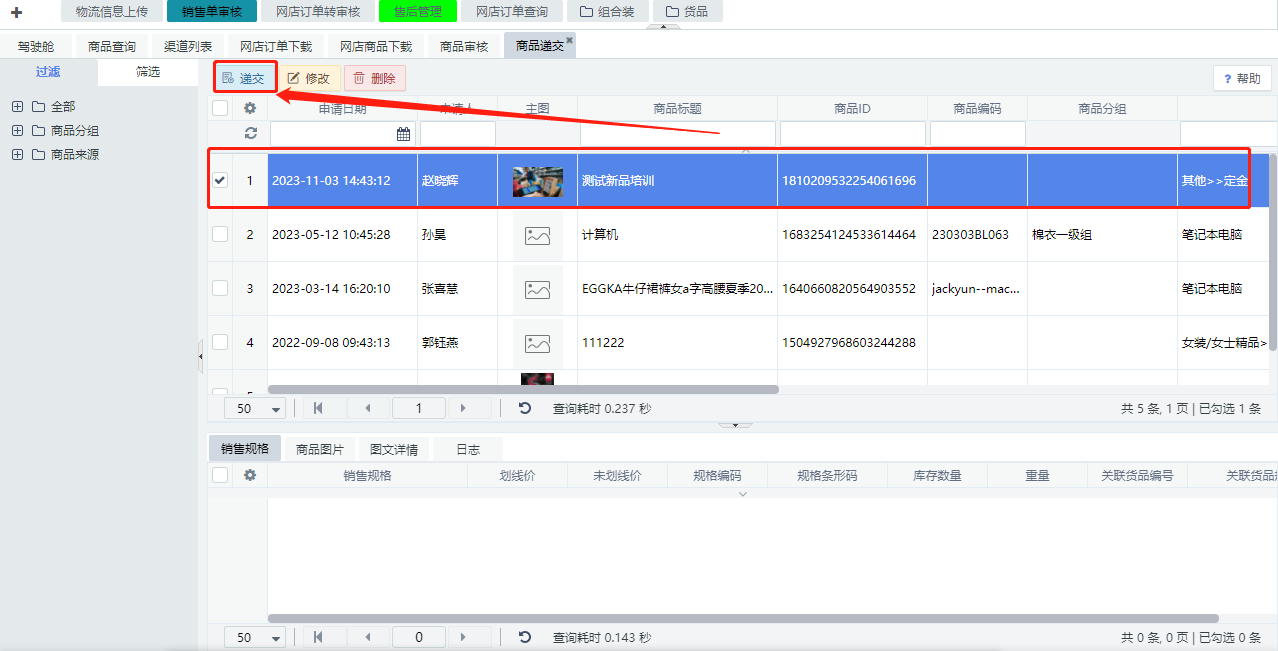Open the calendar picker for 申请日期 filter
This screenshot has width=1278, height=651.
[403, 134]
